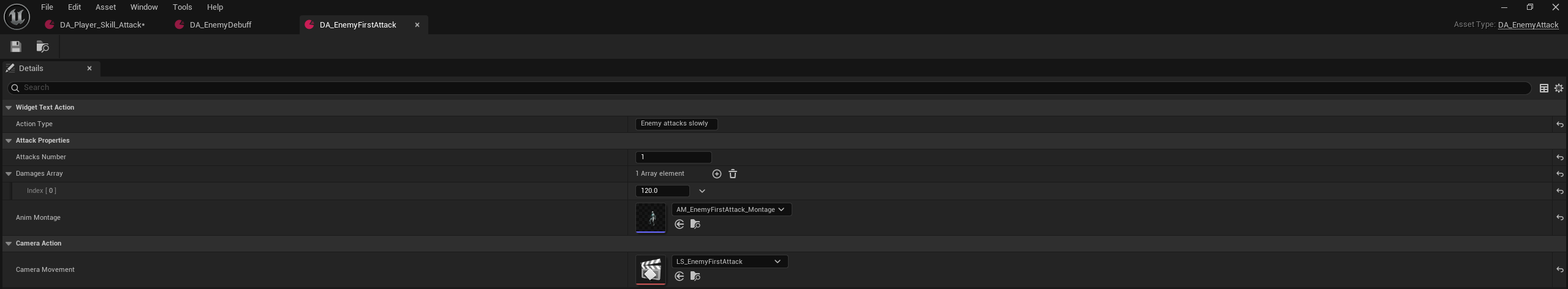
Task: Click the Attacks Number input field
Action: 673,157
